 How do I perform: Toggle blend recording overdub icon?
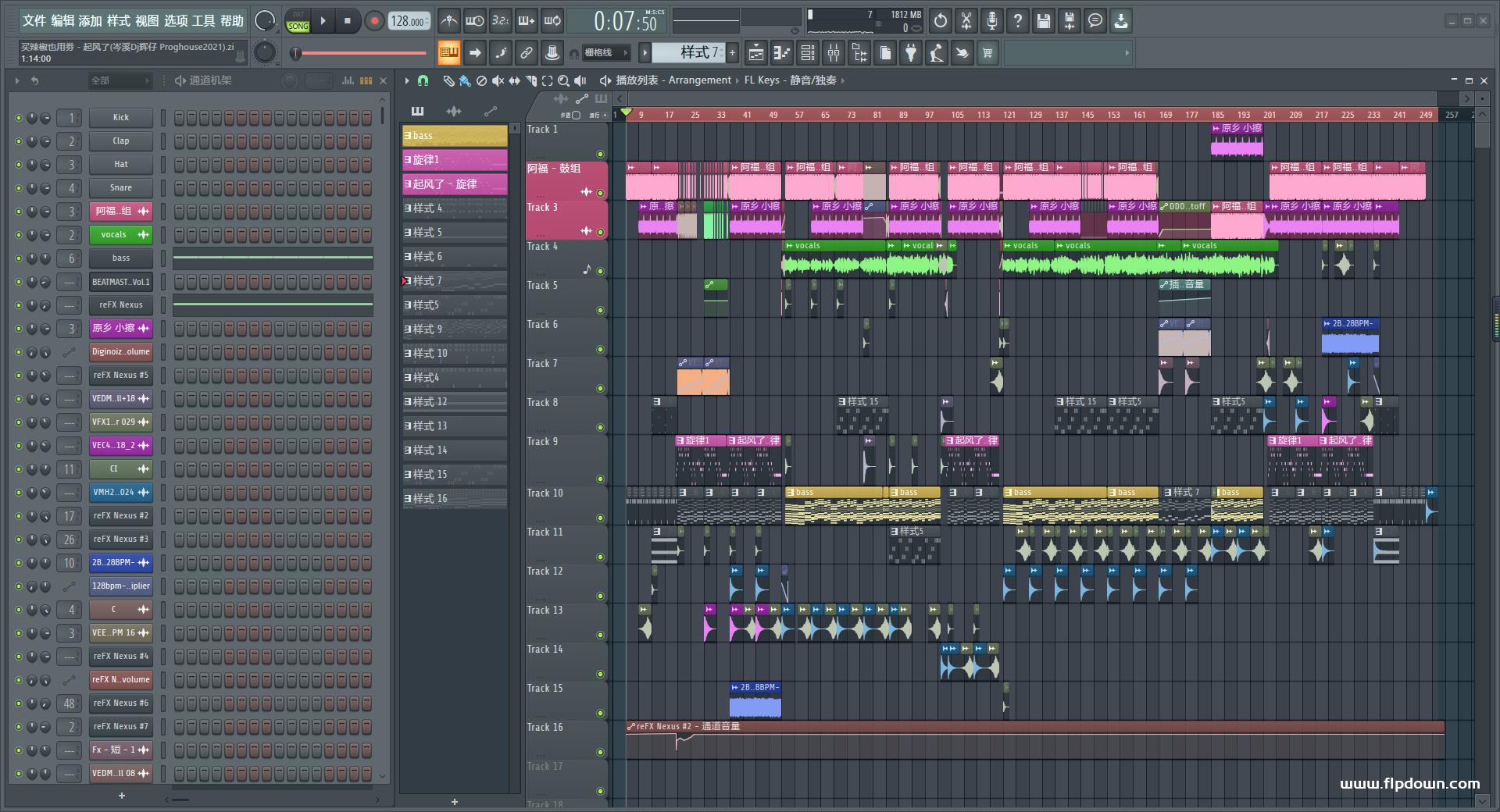pyautogui.click(x=527, y=21)
